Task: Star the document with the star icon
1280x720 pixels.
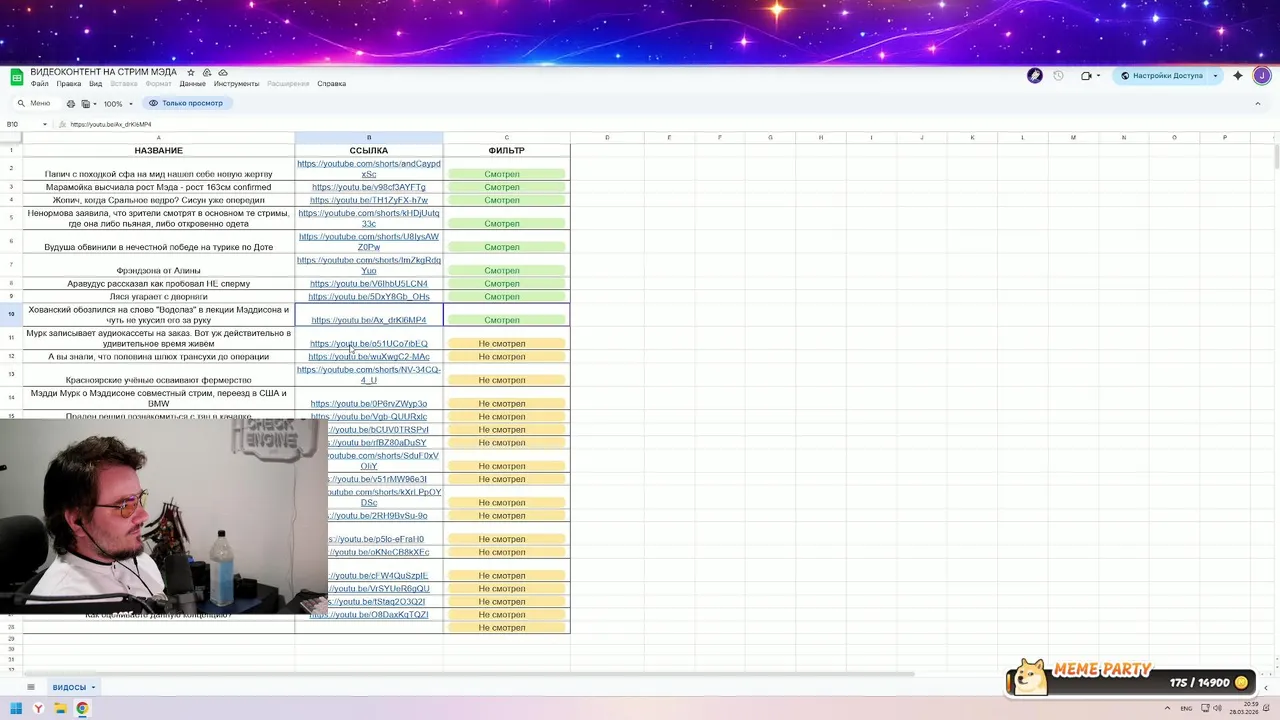Action: click(x=191, y=73)
